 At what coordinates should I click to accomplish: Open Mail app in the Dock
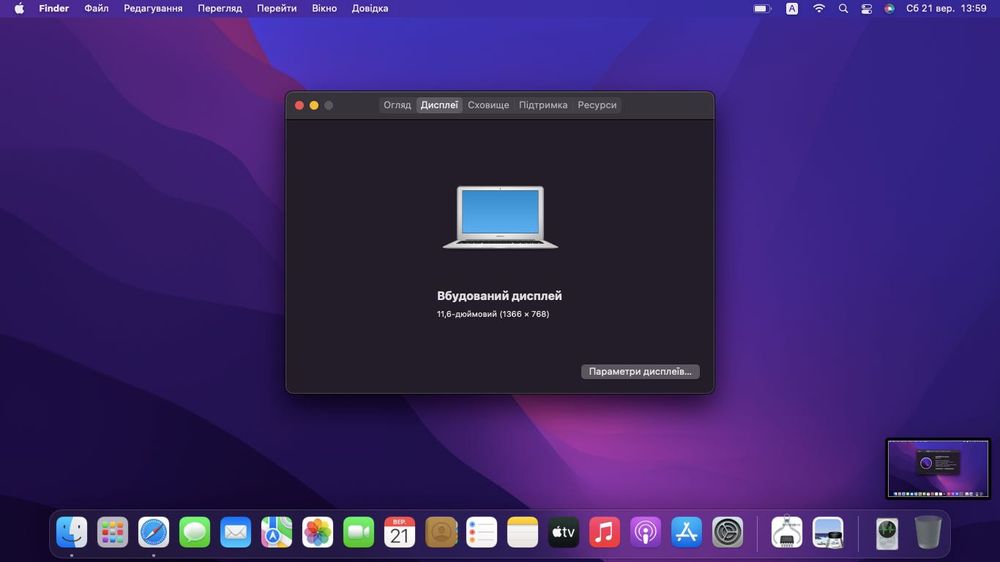(235, 532)
